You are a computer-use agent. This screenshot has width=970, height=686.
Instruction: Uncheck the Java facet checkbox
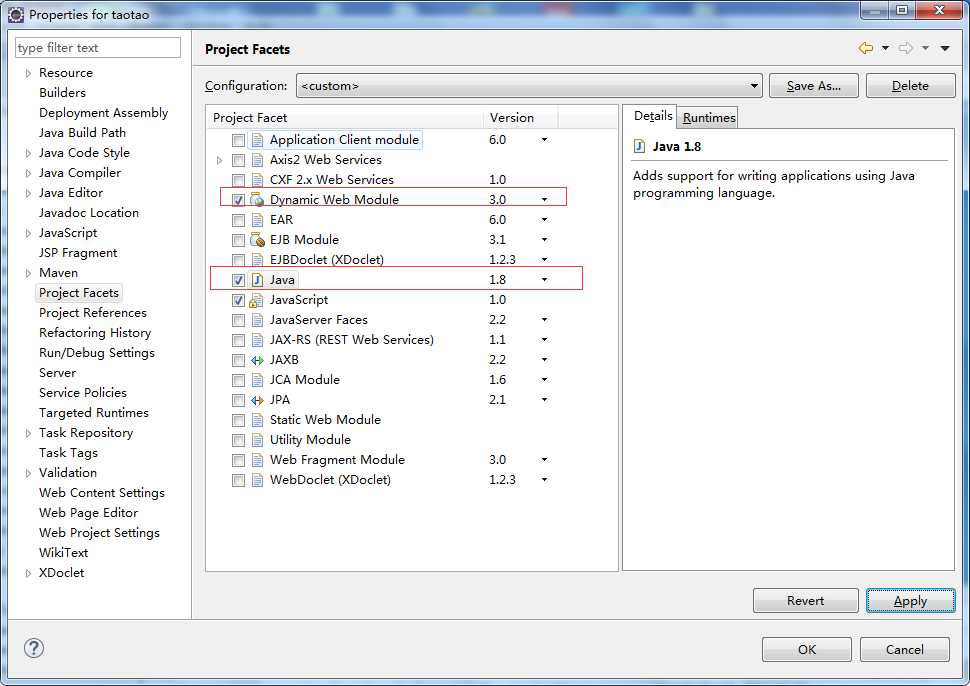[x=238, y=280]
